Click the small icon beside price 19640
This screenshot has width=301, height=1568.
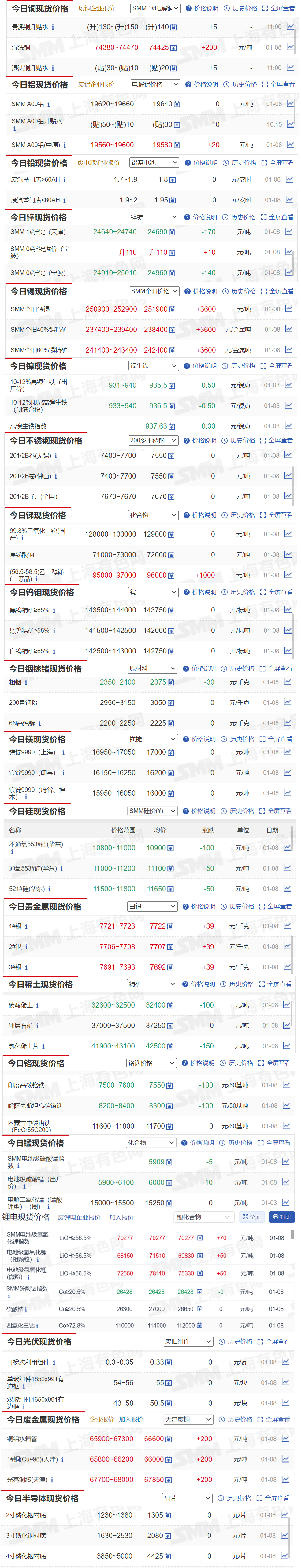(x=177, y=104)
